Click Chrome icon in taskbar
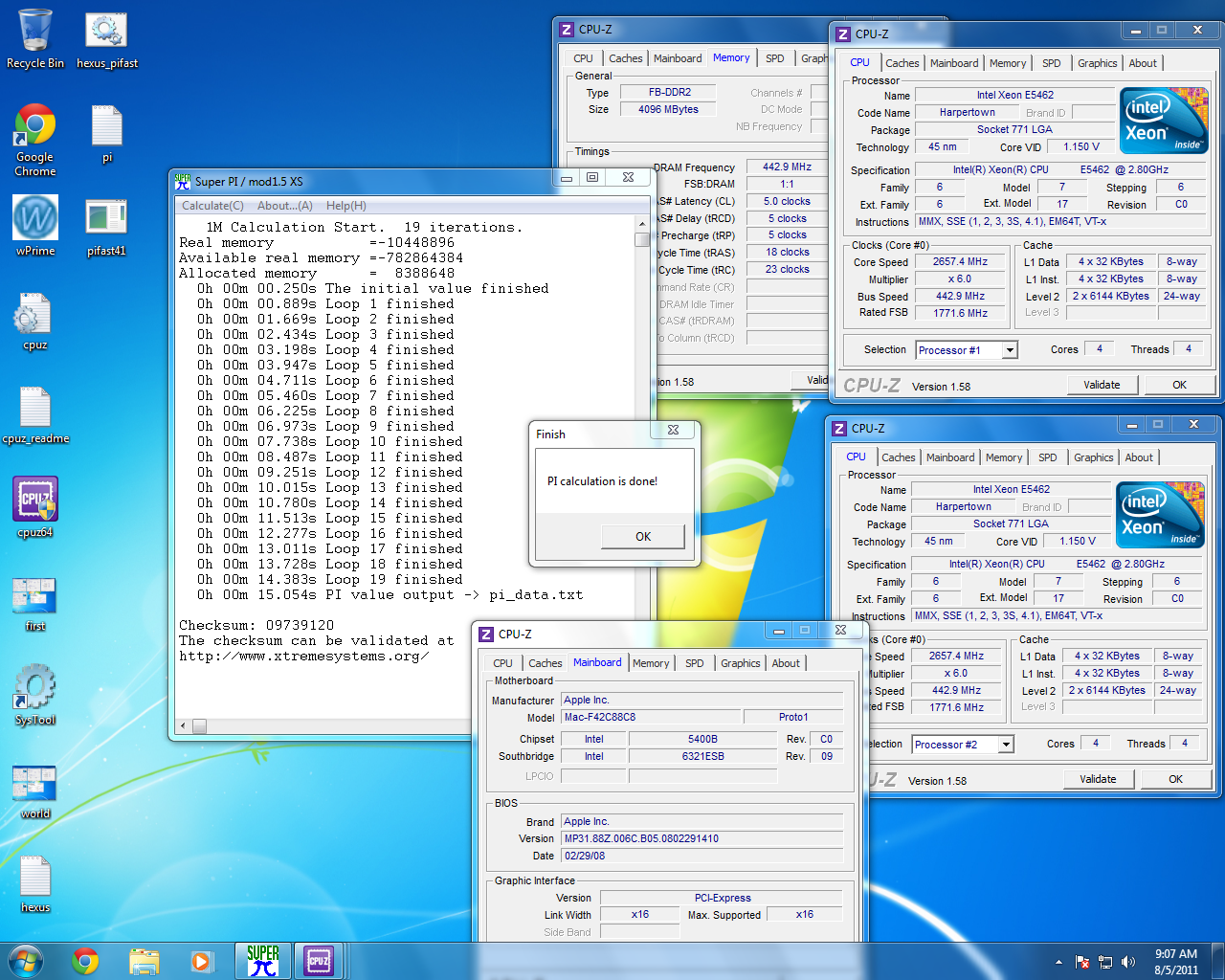Viewport: 1225px width, 980px height. click(x=86, y=961)
